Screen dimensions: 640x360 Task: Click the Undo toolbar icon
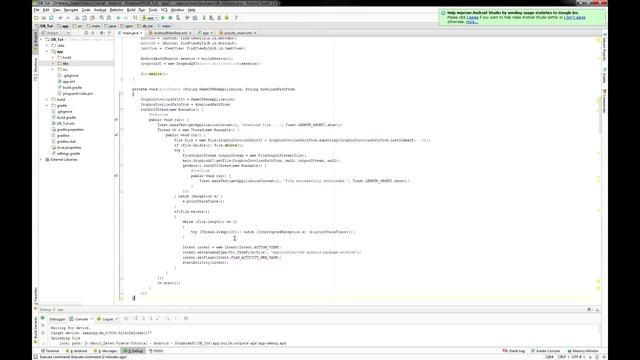(x=60, y=18)
